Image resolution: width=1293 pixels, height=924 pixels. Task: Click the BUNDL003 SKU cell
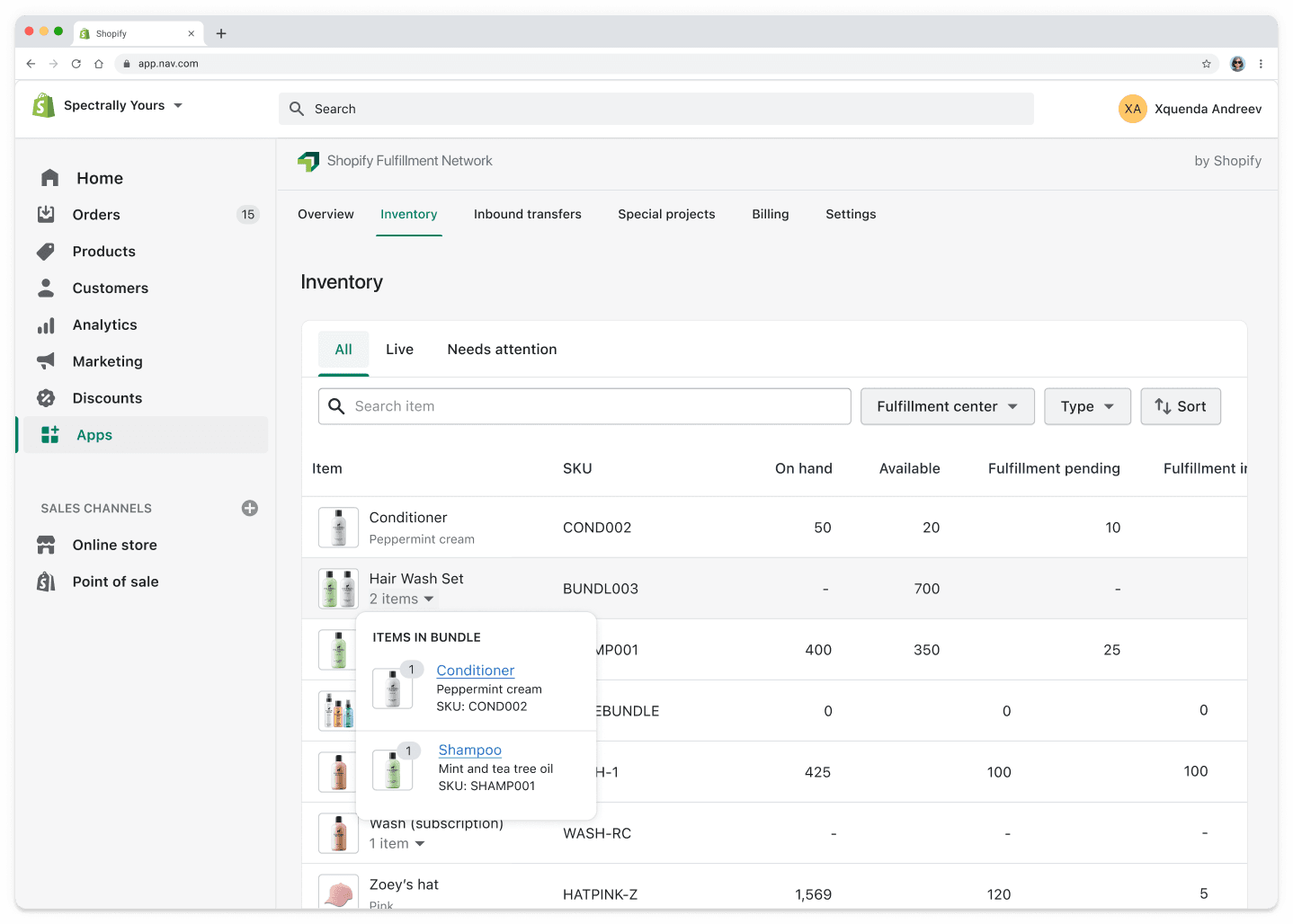pyautogui.click(x=601, y=589)
